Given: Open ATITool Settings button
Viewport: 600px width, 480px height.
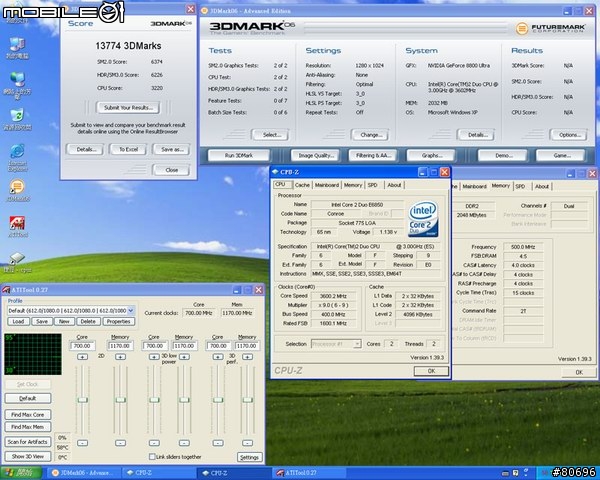Looking at the screenshot, I should pyautogui.click(x=249, y=457).
